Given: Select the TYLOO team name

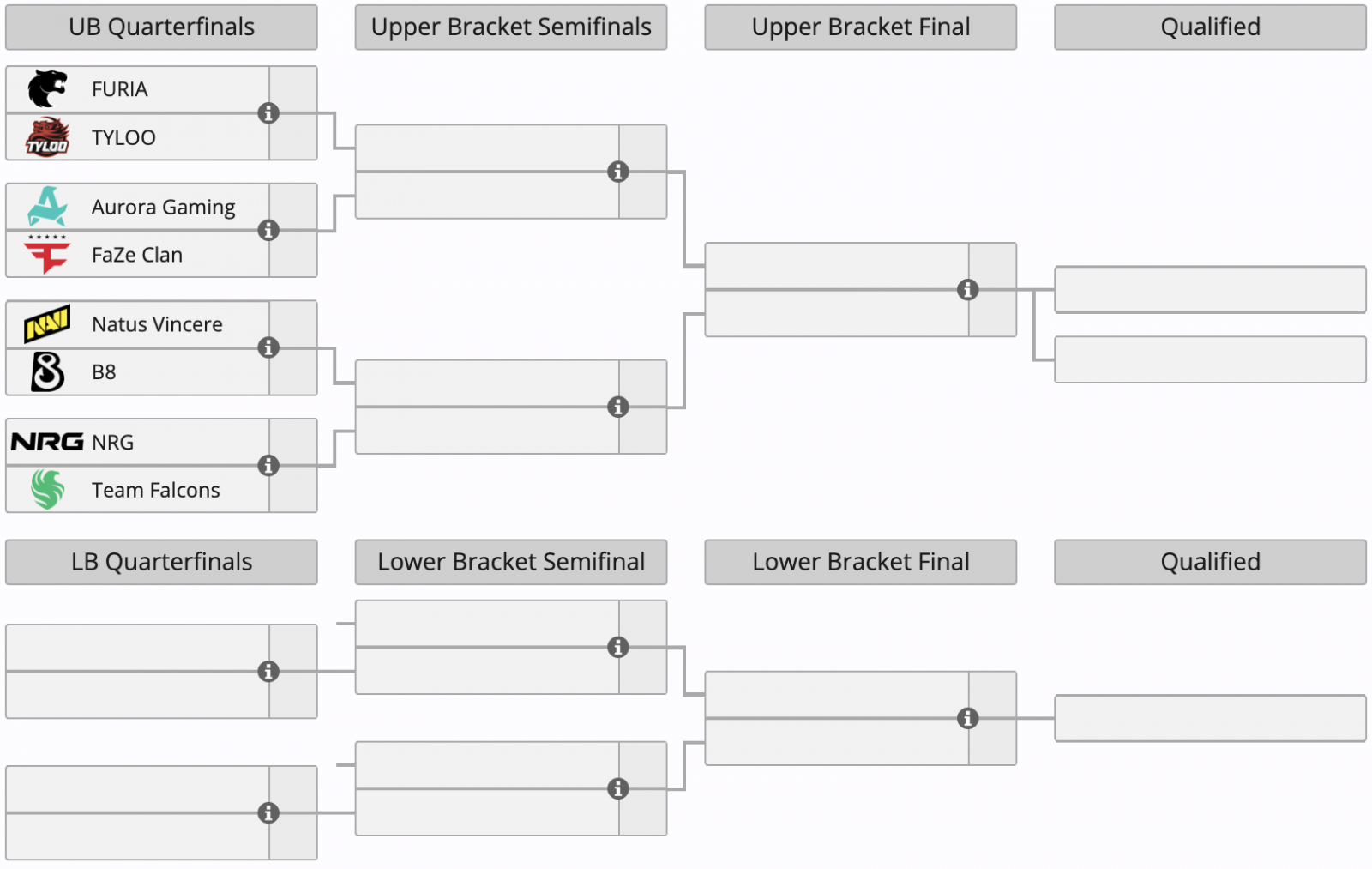Looking at the screenshot, I should coord(123,137).
